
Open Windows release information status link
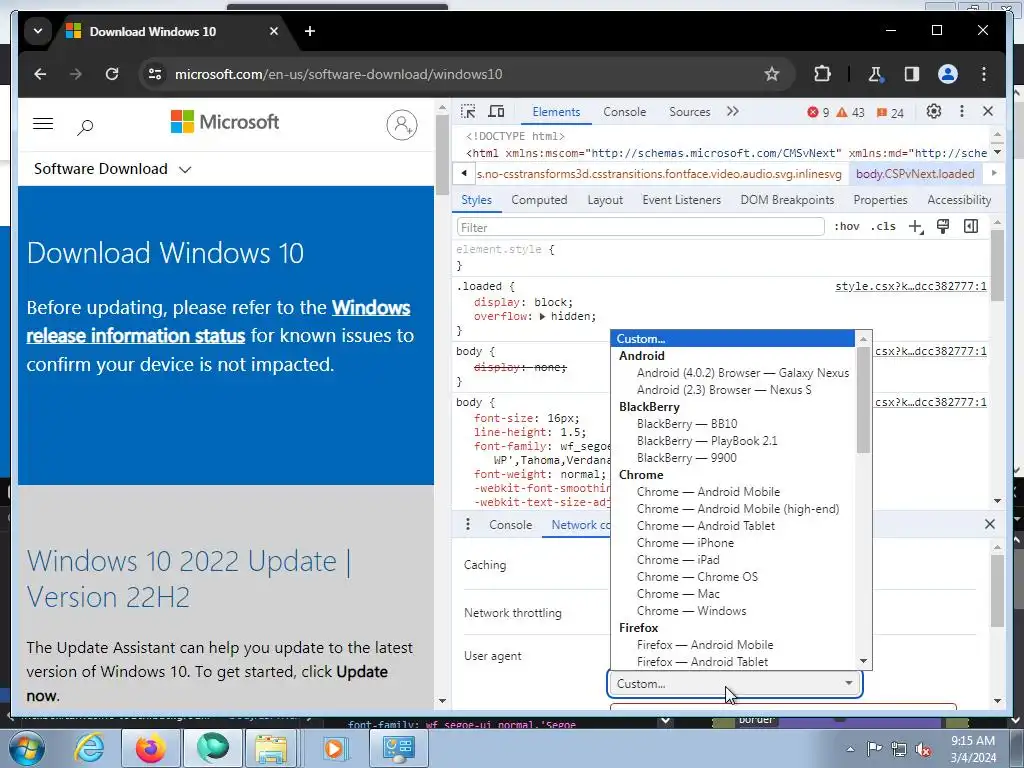click(218, 321)
